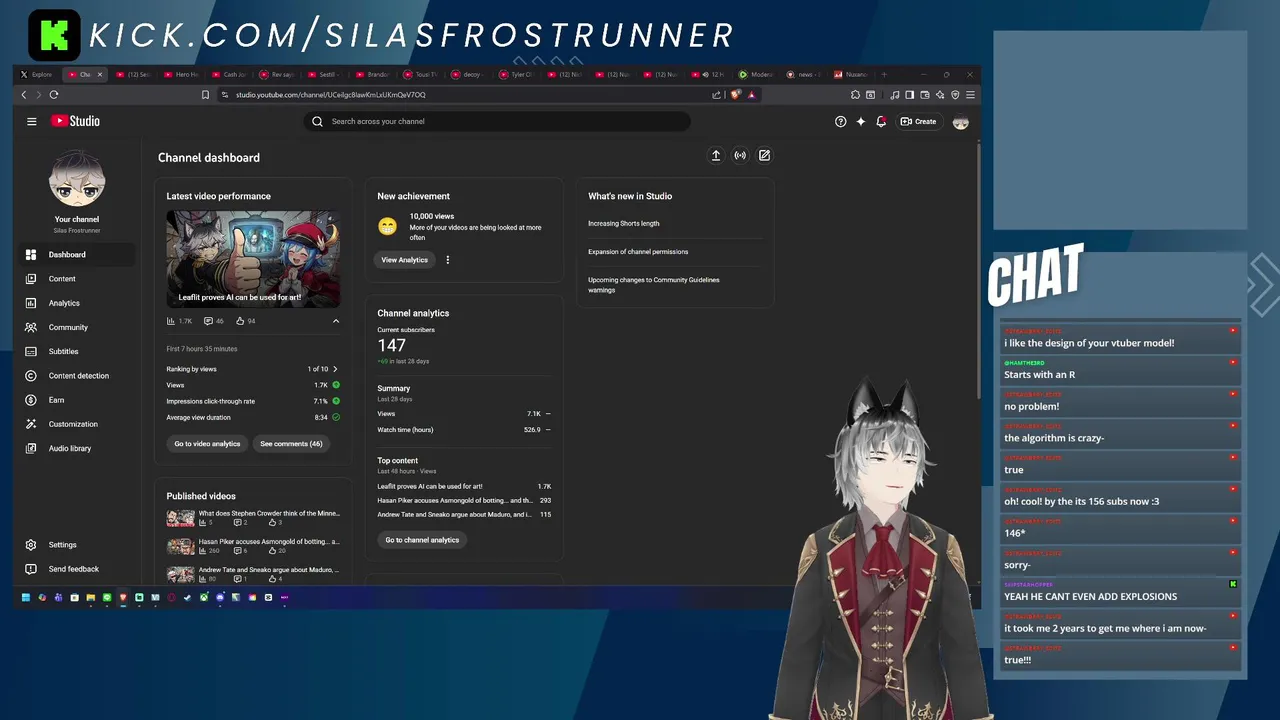The height and width of the screenshot is (720, 1280).
Task: Click the Send feedback icon
Action: pyautogui.click(x=31, y=569)
